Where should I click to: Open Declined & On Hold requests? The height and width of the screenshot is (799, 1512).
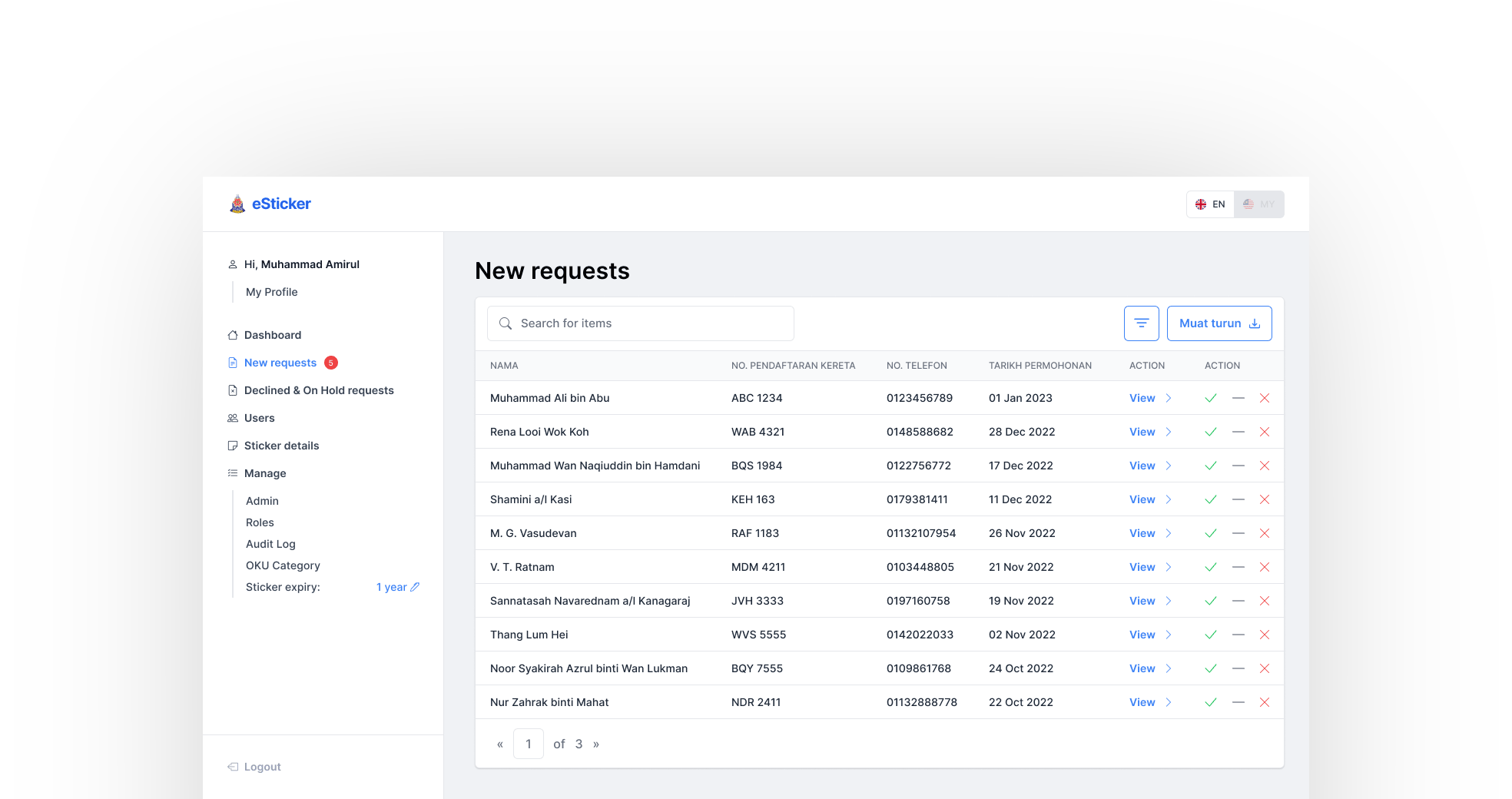310,390
